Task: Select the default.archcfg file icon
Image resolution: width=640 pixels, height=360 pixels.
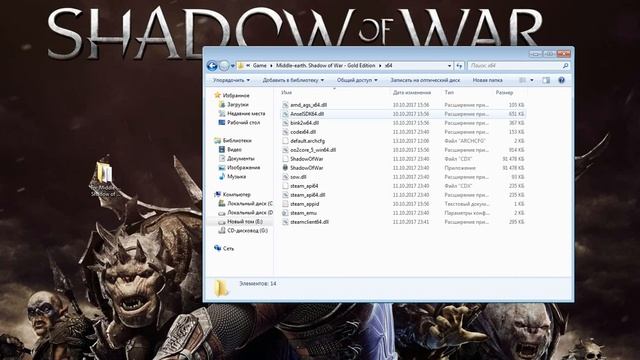Action: click(x=285, y=141)
